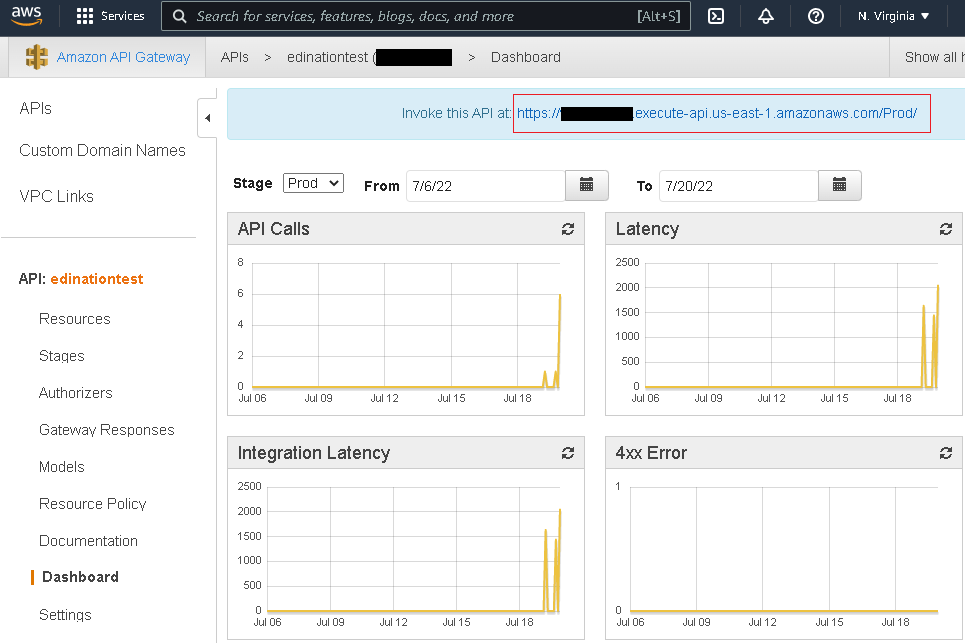Refresh the Latency chart
The width and height of the screenshot is (965, 643).
click(945, 229)
